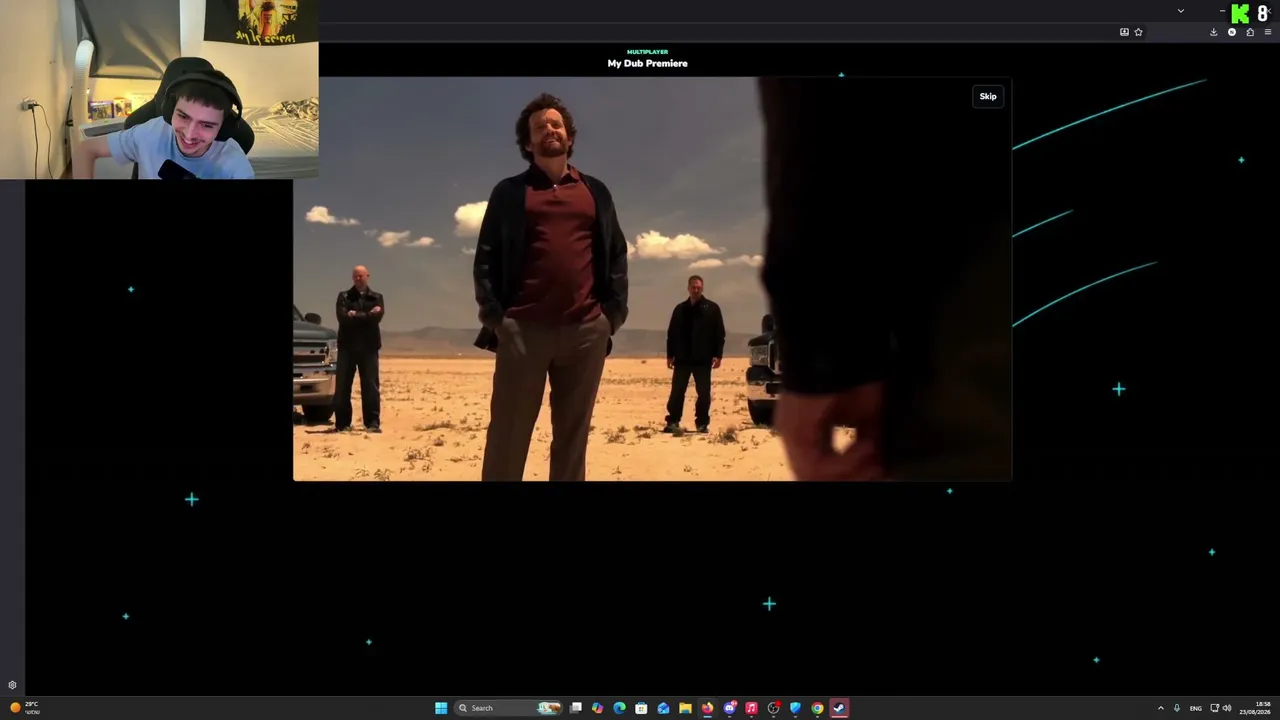Open the browser downloads panel
This screenshot has width=1280, height=720.
tap(1214, 32)
